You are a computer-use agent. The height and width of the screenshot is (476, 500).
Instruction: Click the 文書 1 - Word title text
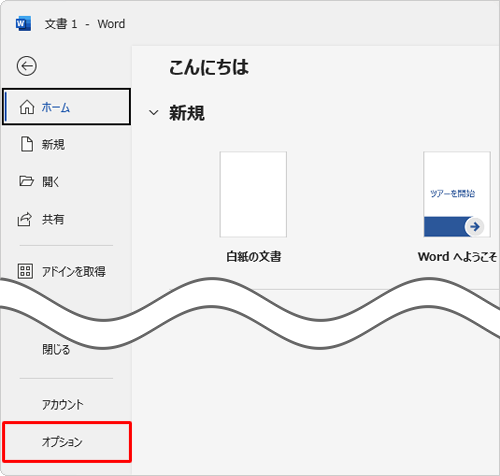pos(85,24)
